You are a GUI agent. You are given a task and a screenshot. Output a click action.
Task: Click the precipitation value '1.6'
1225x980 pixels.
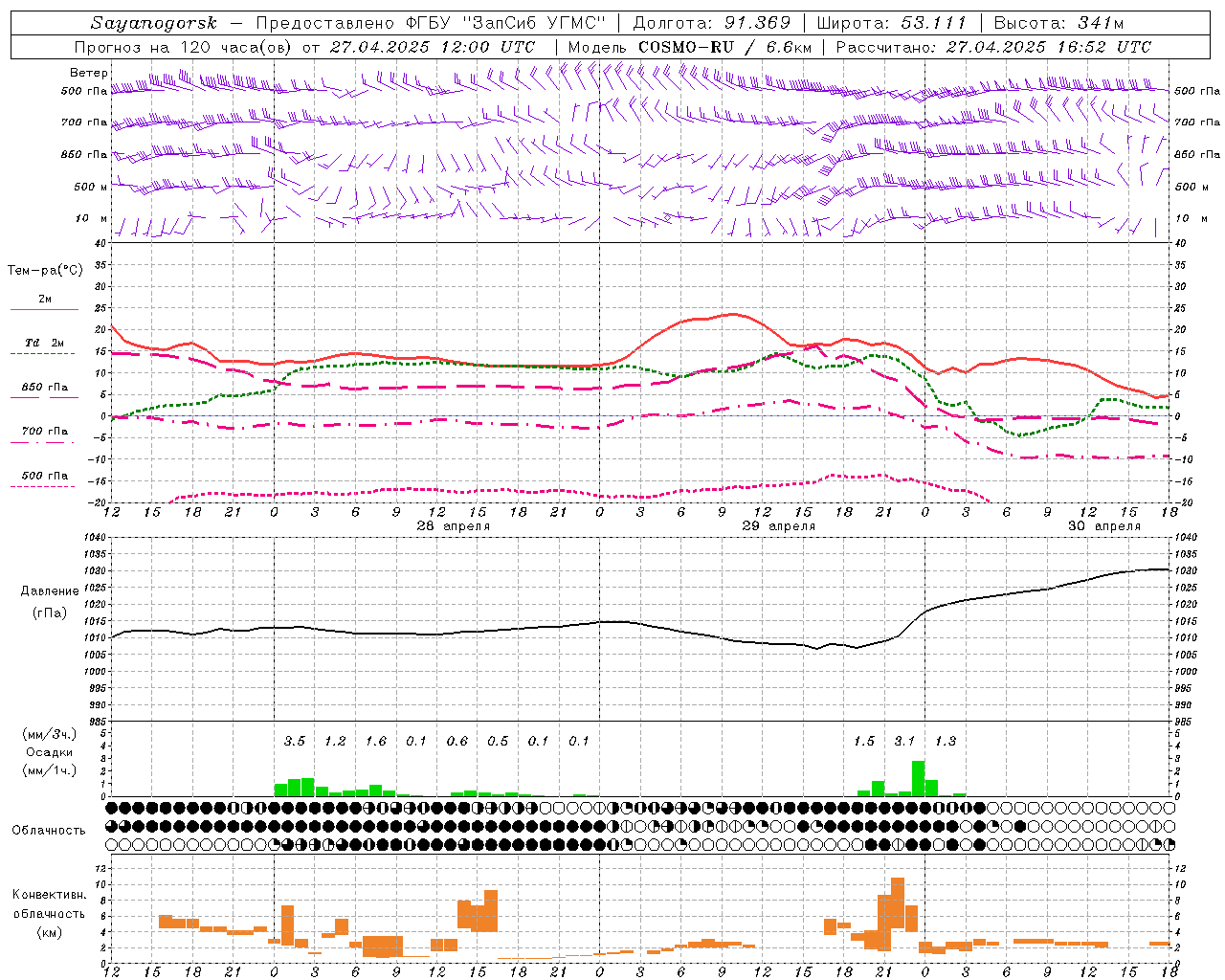point(376,741)
